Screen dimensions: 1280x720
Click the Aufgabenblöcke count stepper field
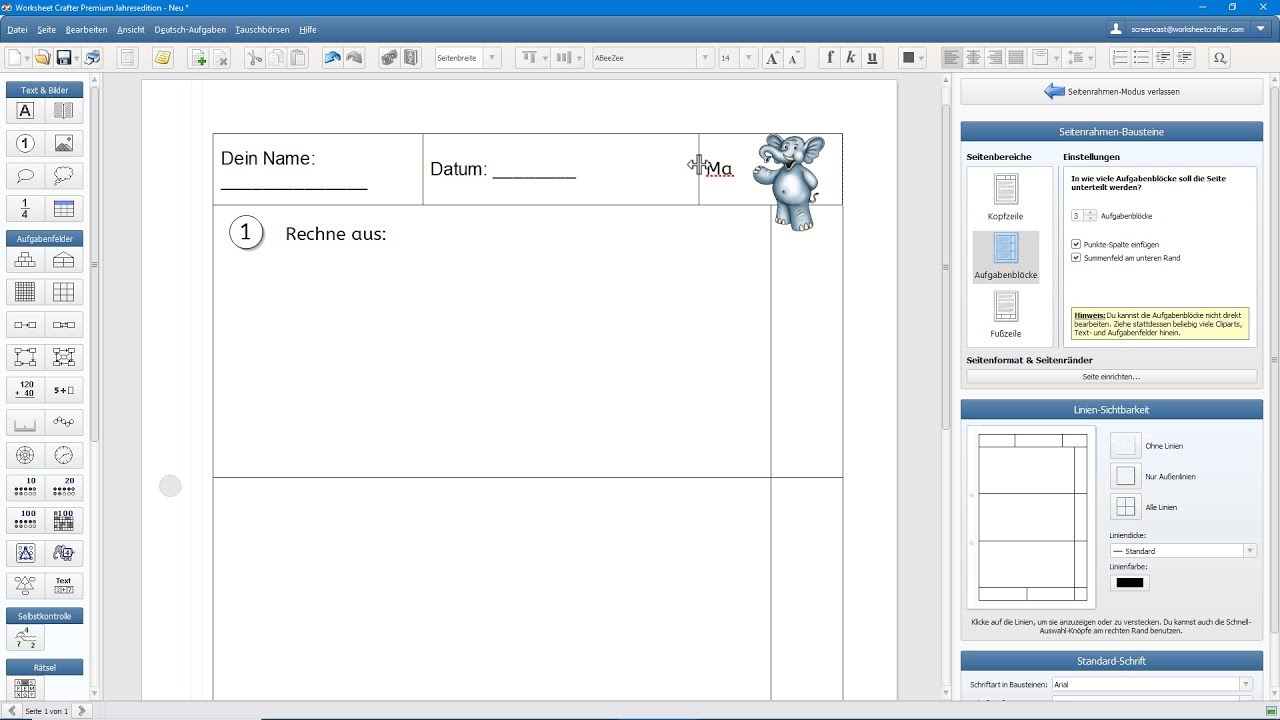tap(1084, 215)
